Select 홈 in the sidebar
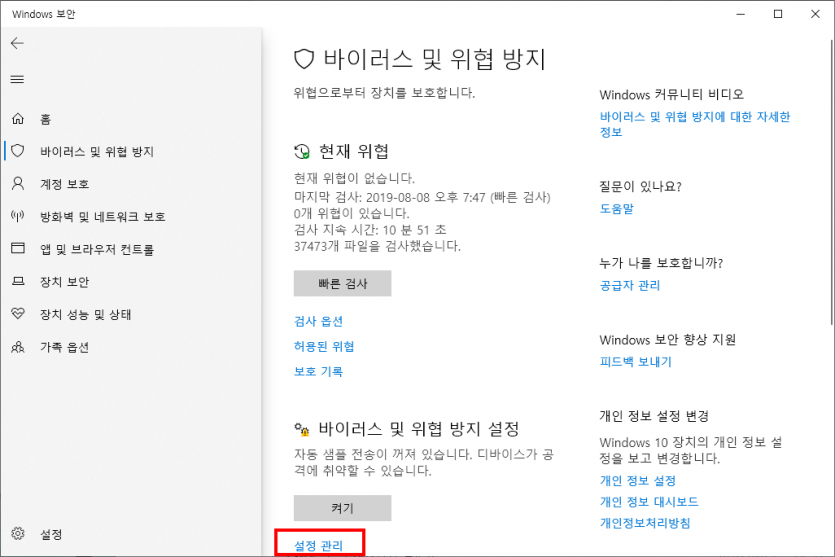The image size is (835, 557). (45, 119)
